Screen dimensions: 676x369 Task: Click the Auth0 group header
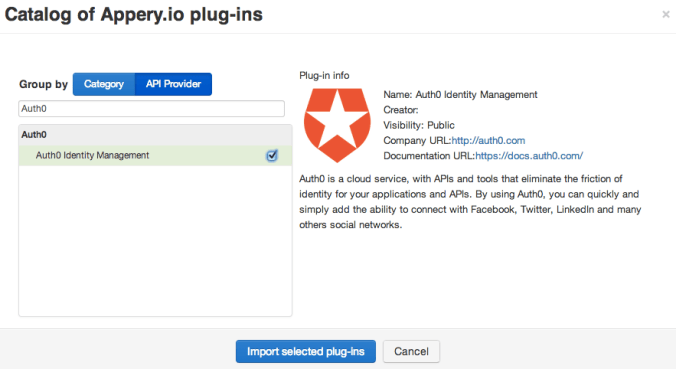pyautogui.click(x=155, y=135)
